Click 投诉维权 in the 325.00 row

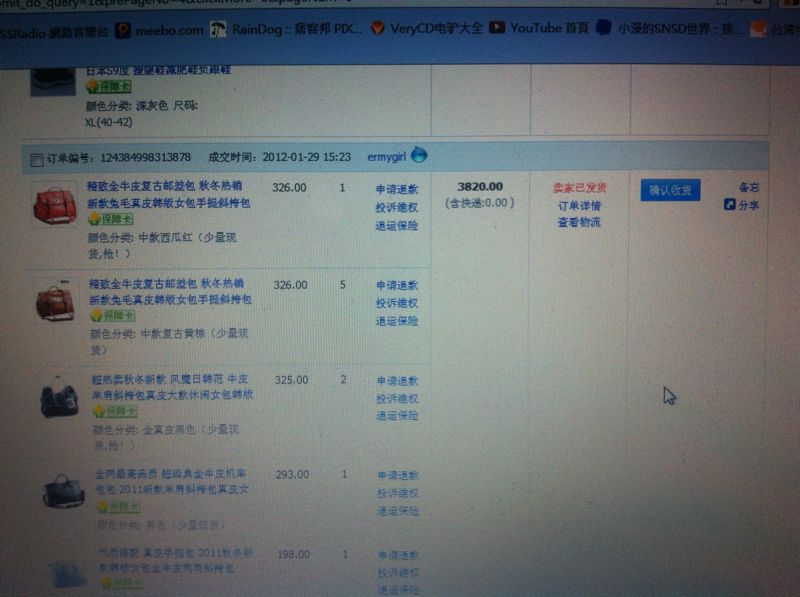coord(397,399)
